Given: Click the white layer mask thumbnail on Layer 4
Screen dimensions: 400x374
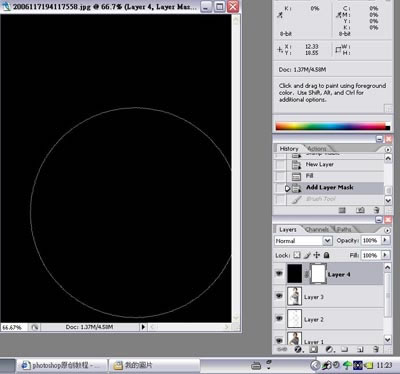Looking at the screenshot, I should click(x=318, y=274).
